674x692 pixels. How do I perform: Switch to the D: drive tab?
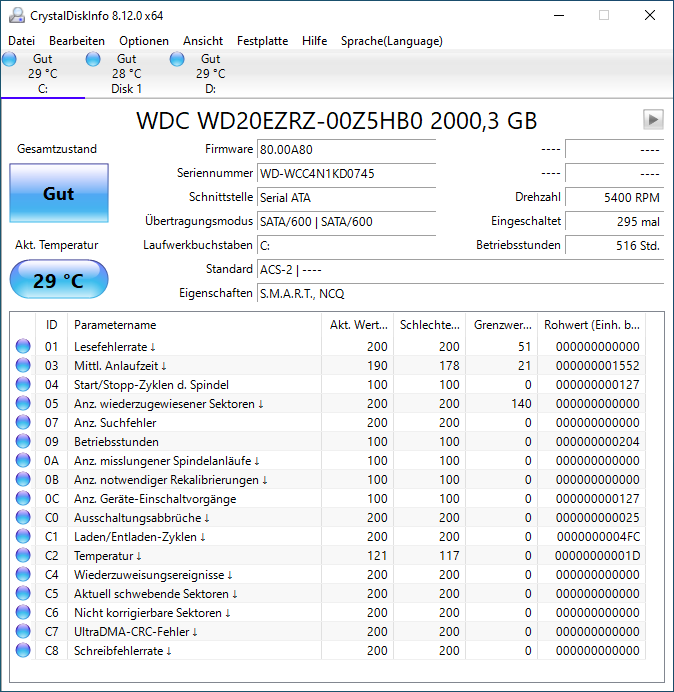(211, 74)
